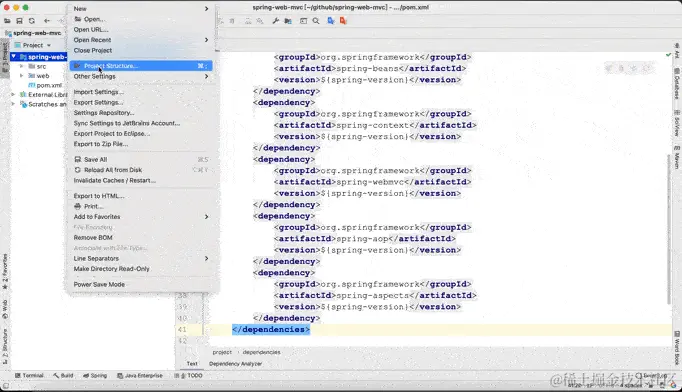Open Settings via the wrench toolbar icon
Screen dimensions: 682x392
click(275, 21)
